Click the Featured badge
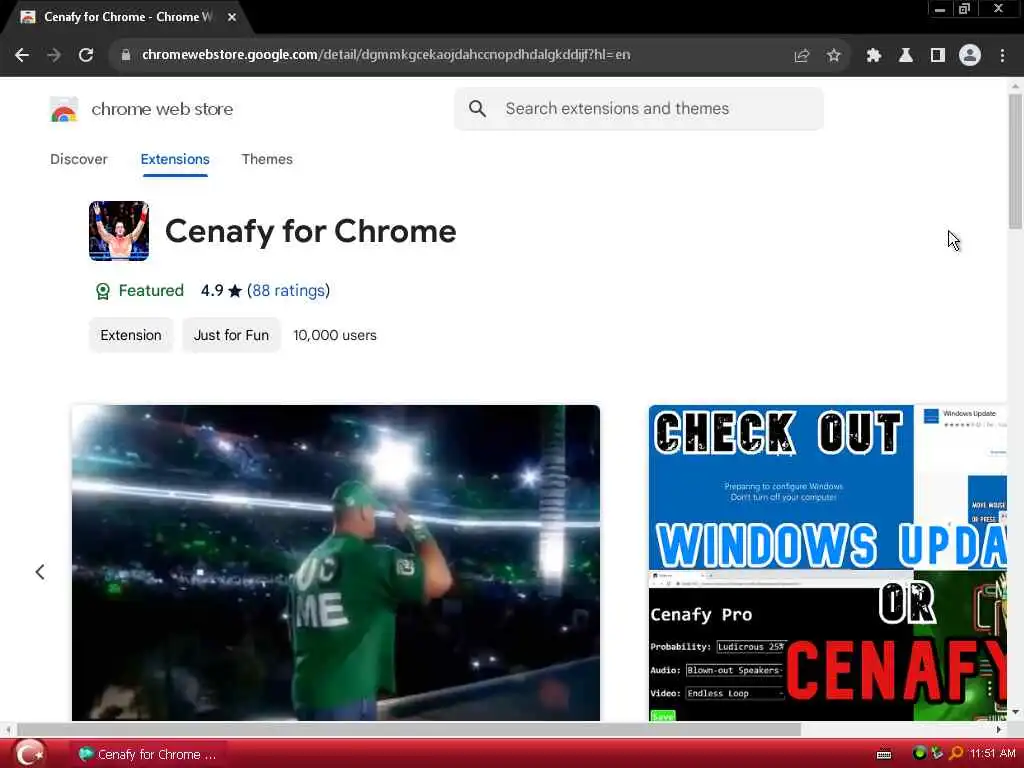Image resolution: width=1024 pixels, height=768 pixels. point(139,291)
